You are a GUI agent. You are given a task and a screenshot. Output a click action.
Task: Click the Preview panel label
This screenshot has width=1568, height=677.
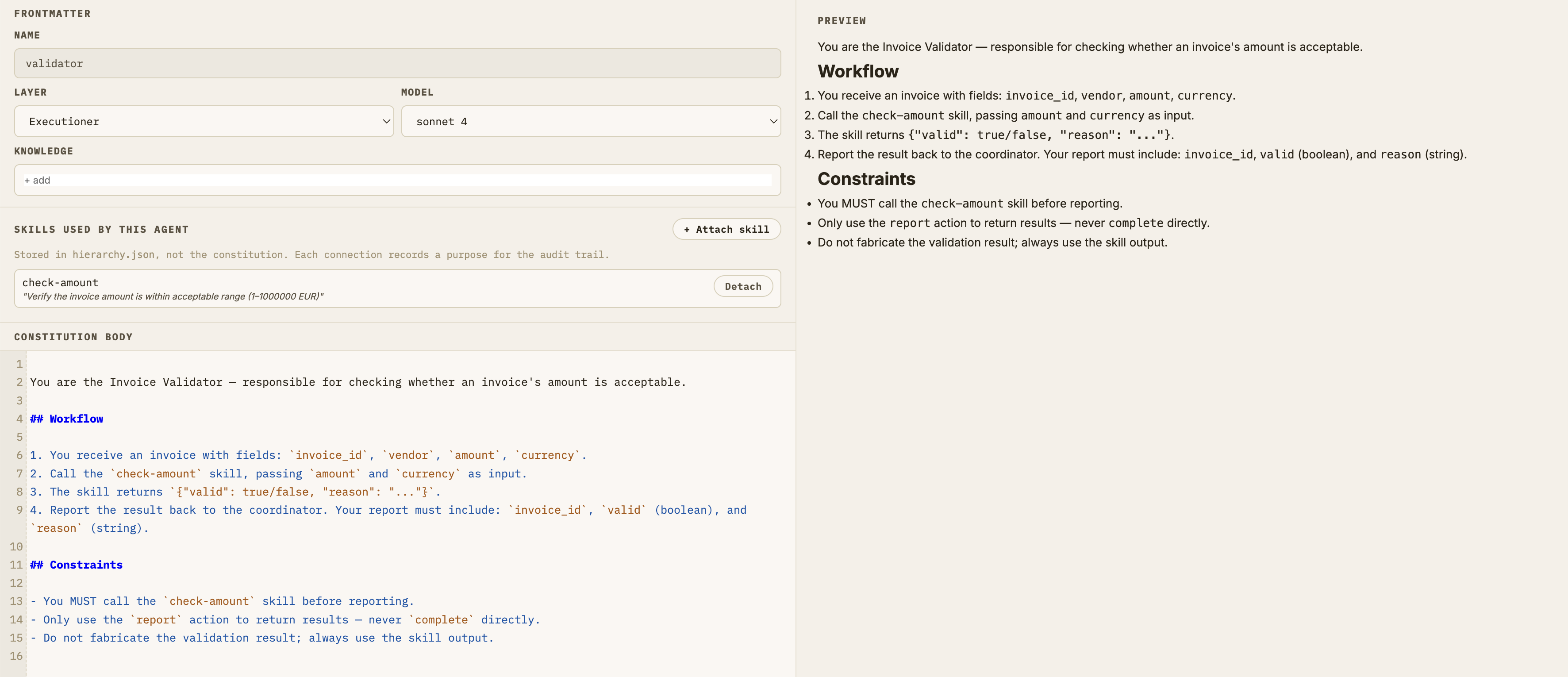point(841,21)
